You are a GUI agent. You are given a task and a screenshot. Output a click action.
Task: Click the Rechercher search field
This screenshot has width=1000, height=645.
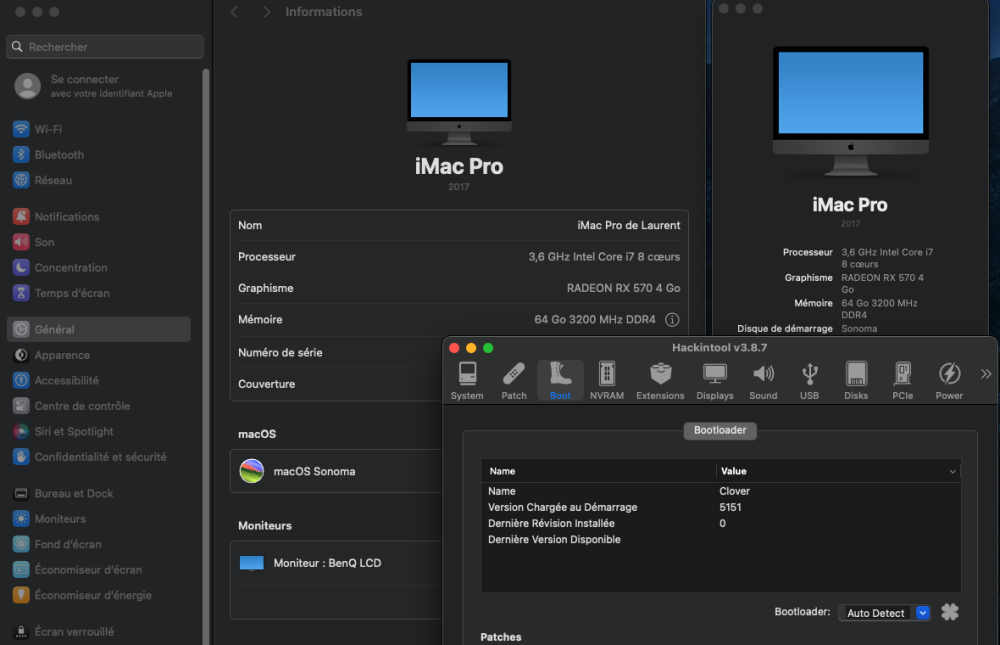(x=105, y=47)
